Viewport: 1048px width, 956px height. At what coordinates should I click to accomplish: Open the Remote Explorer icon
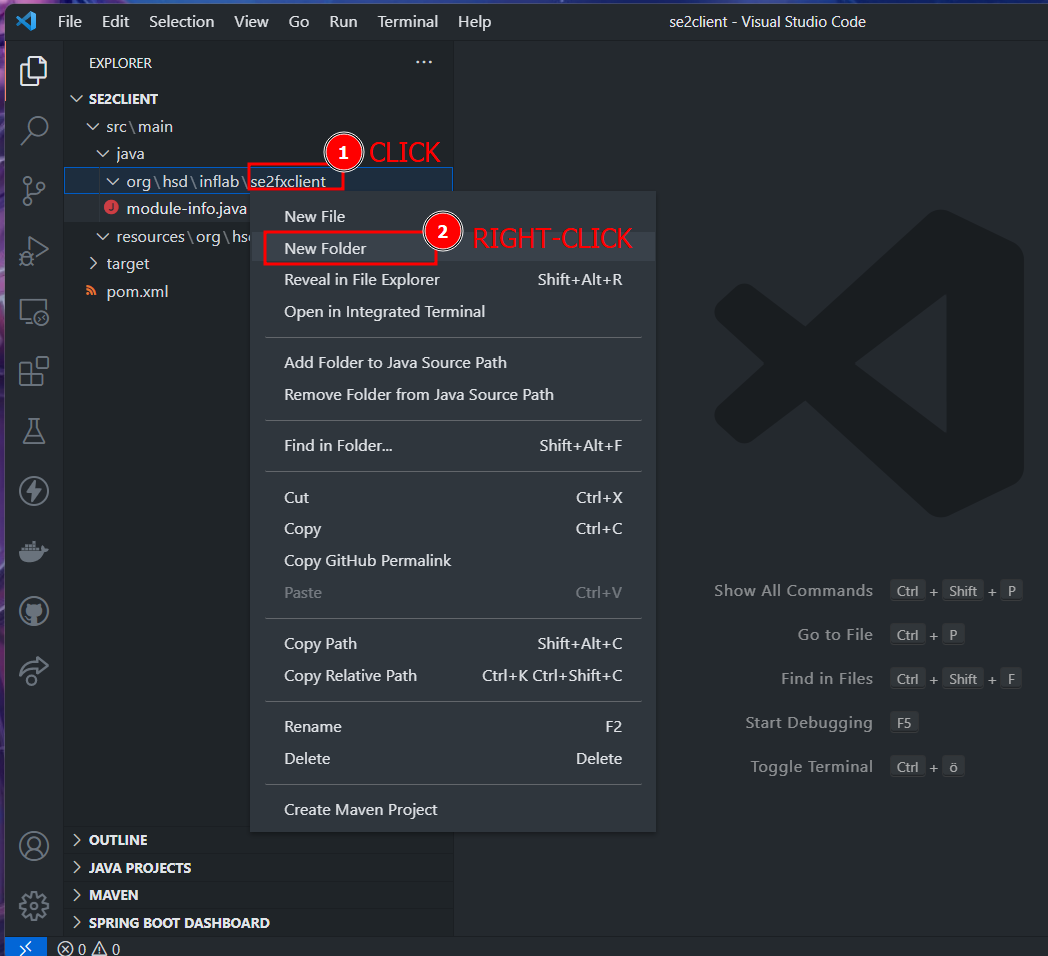pos(33,312)
